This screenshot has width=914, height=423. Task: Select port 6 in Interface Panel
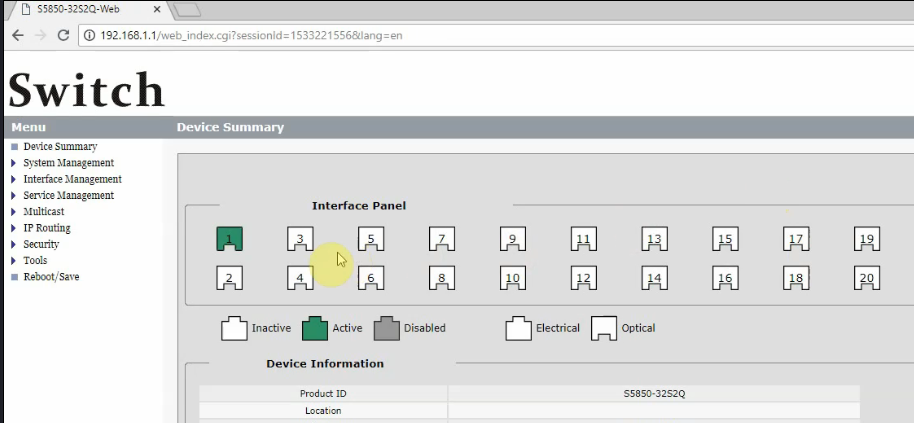coord(371,279)
